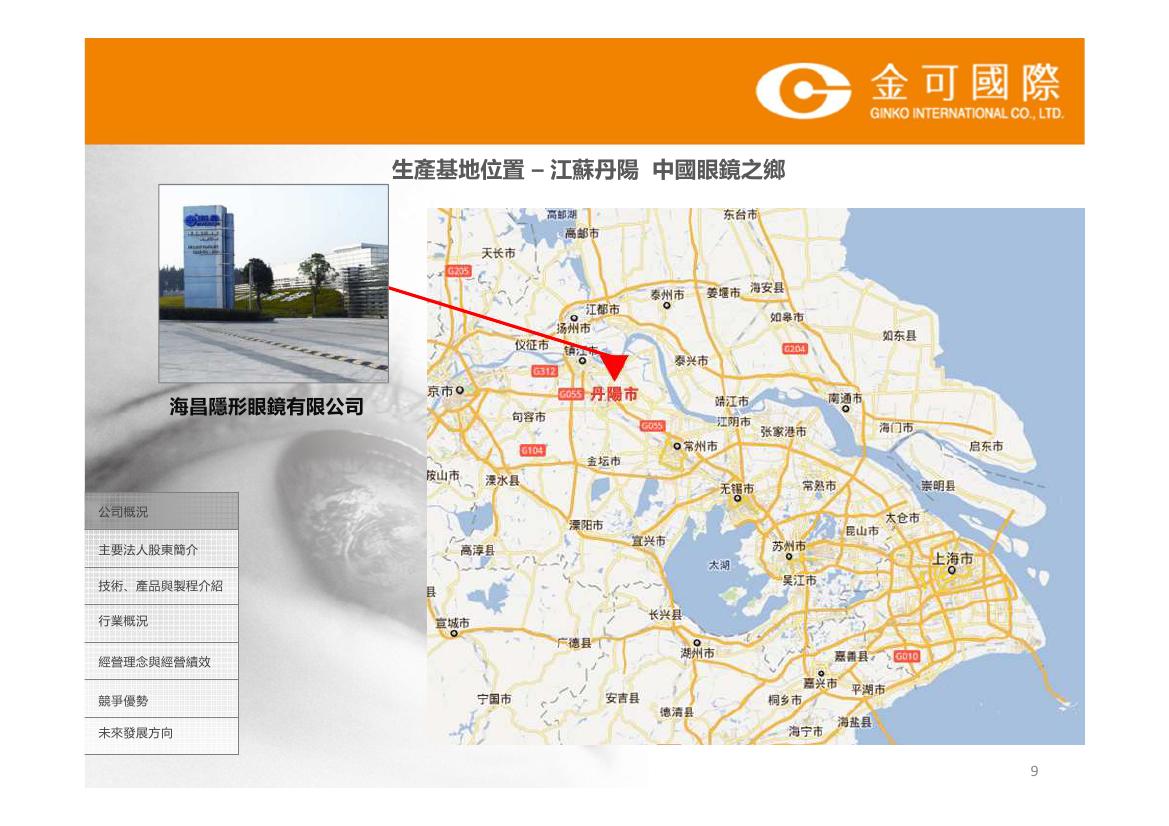
Task: Click the G312 highway shield on the map
Action: click(x=544, y=371)
